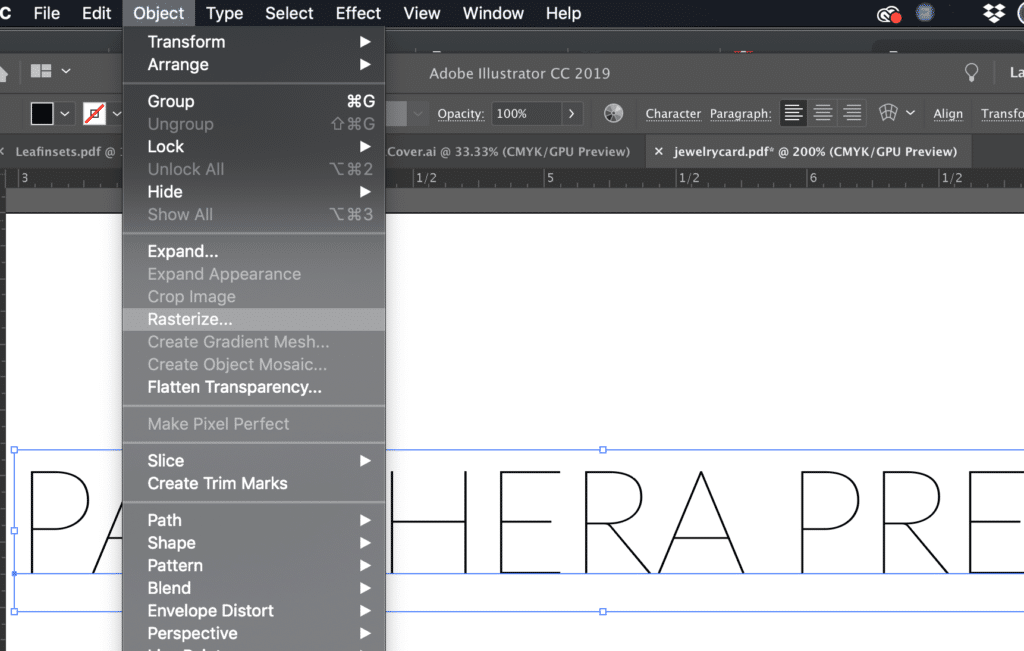
Task: Click the stroke none swatch
Action: coord(95,114)
